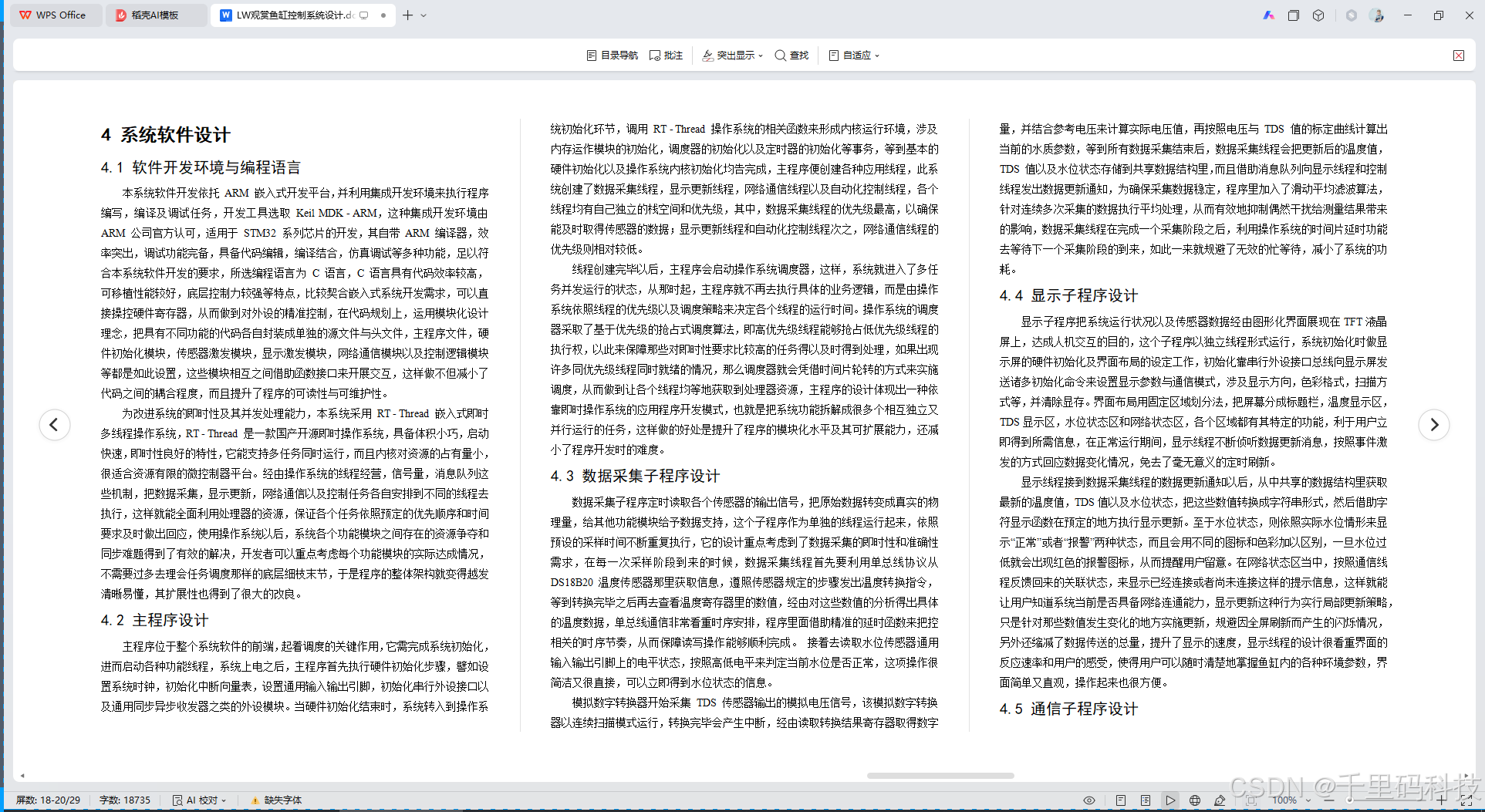This screenshot has width=1485, height=812.
Task: Toggle eye-protection mode eye icon
Action: click(x=1089, y=800)
